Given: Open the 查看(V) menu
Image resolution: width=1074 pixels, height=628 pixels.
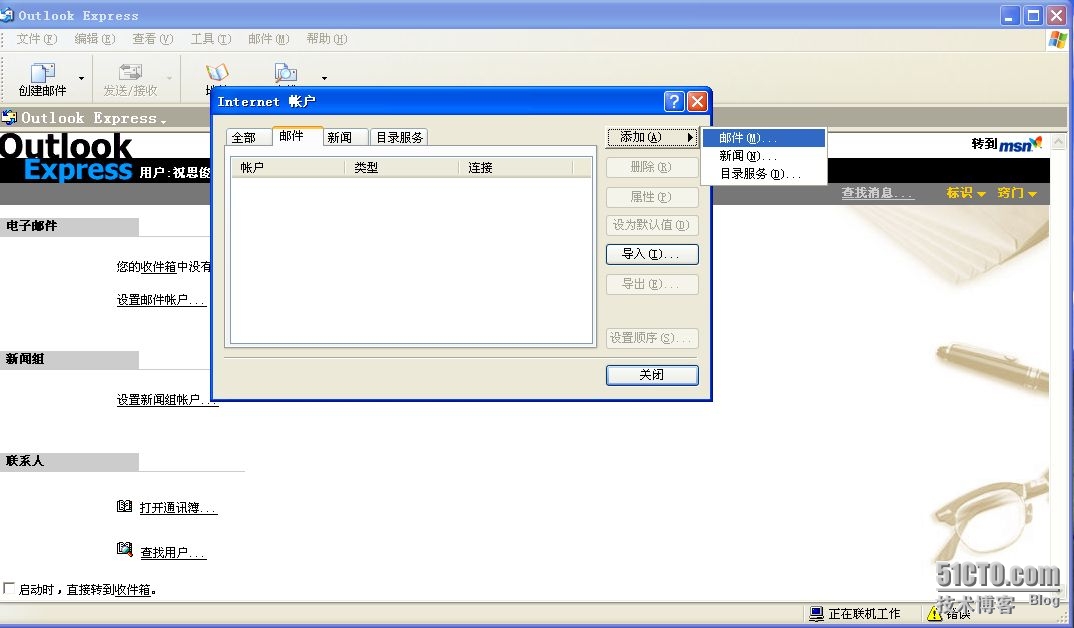Looking at the screenshot, I should [x=153, y=39].
